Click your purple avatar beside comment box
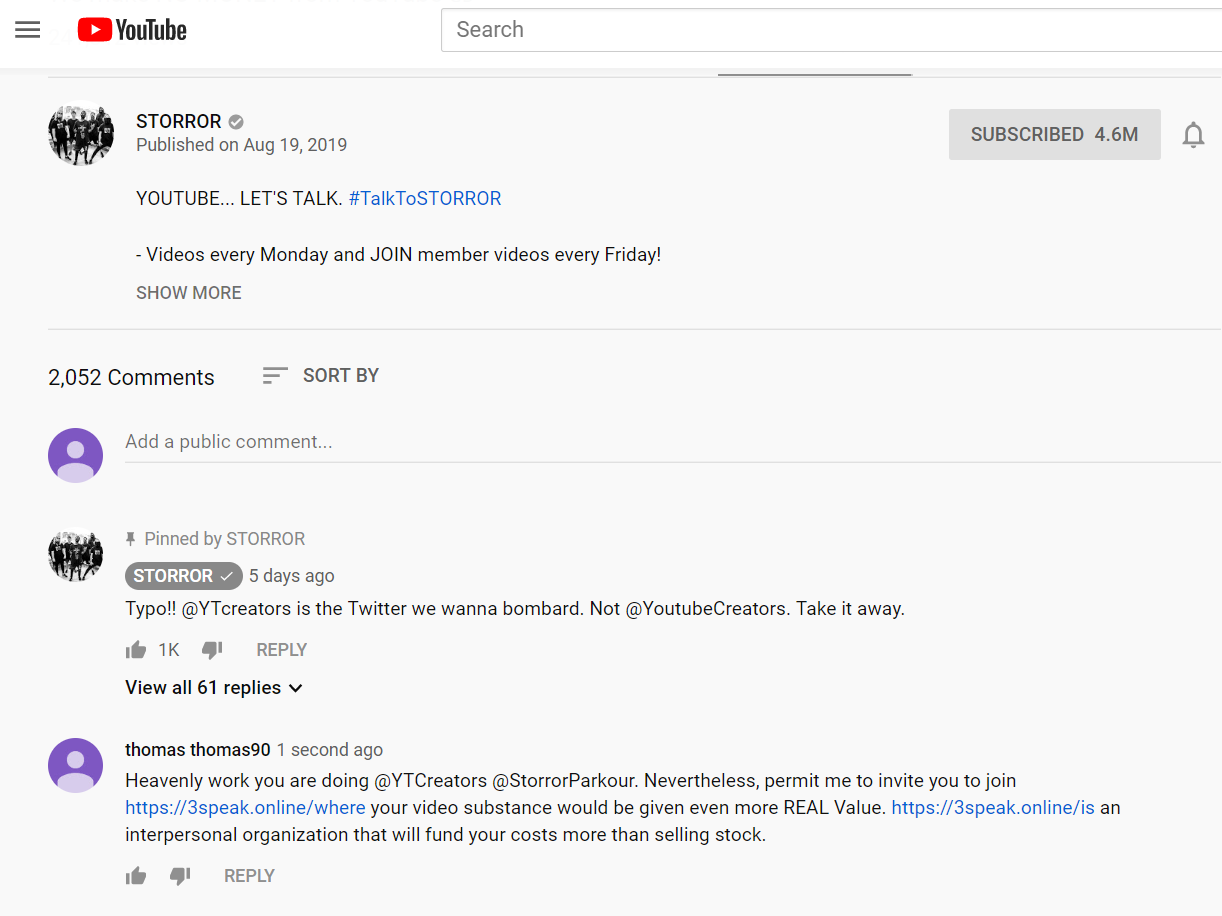The height and width of the screenshot is (916, 1222). pyautogui.click(x=76, y=455)
